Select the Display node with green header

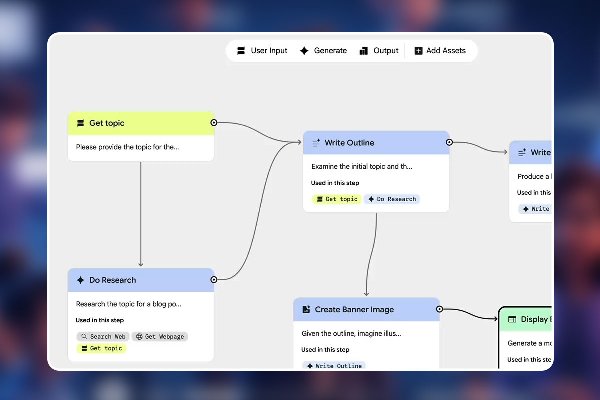point(525,320)
